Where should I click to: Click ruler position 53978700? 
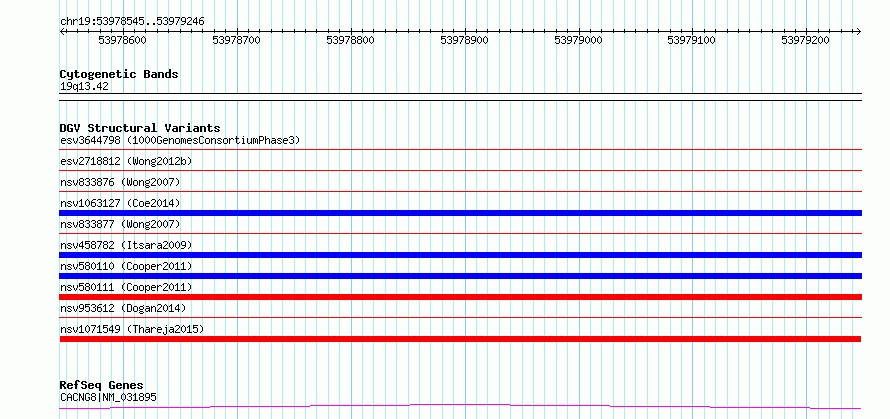pos(236,40)
